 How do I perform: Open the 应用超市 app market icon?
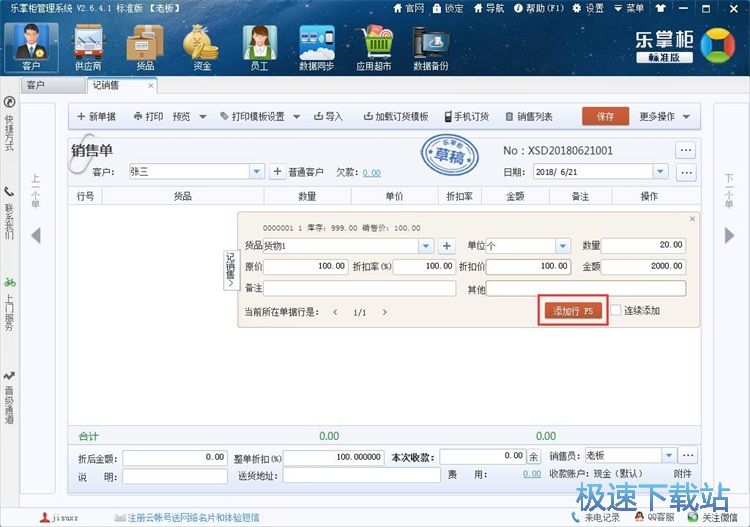click(x=374, y=47)
